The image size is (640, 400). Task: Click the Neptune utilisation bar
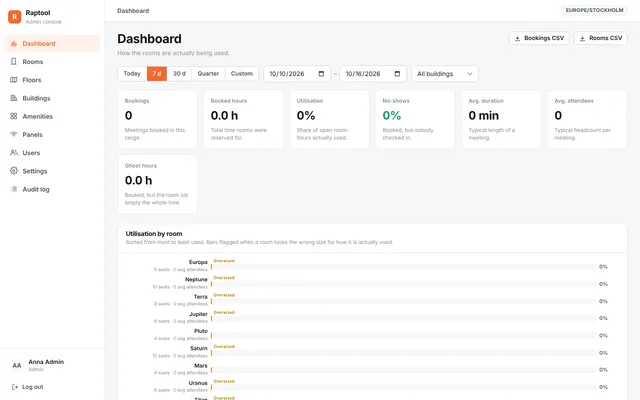(x=403, y=284)
